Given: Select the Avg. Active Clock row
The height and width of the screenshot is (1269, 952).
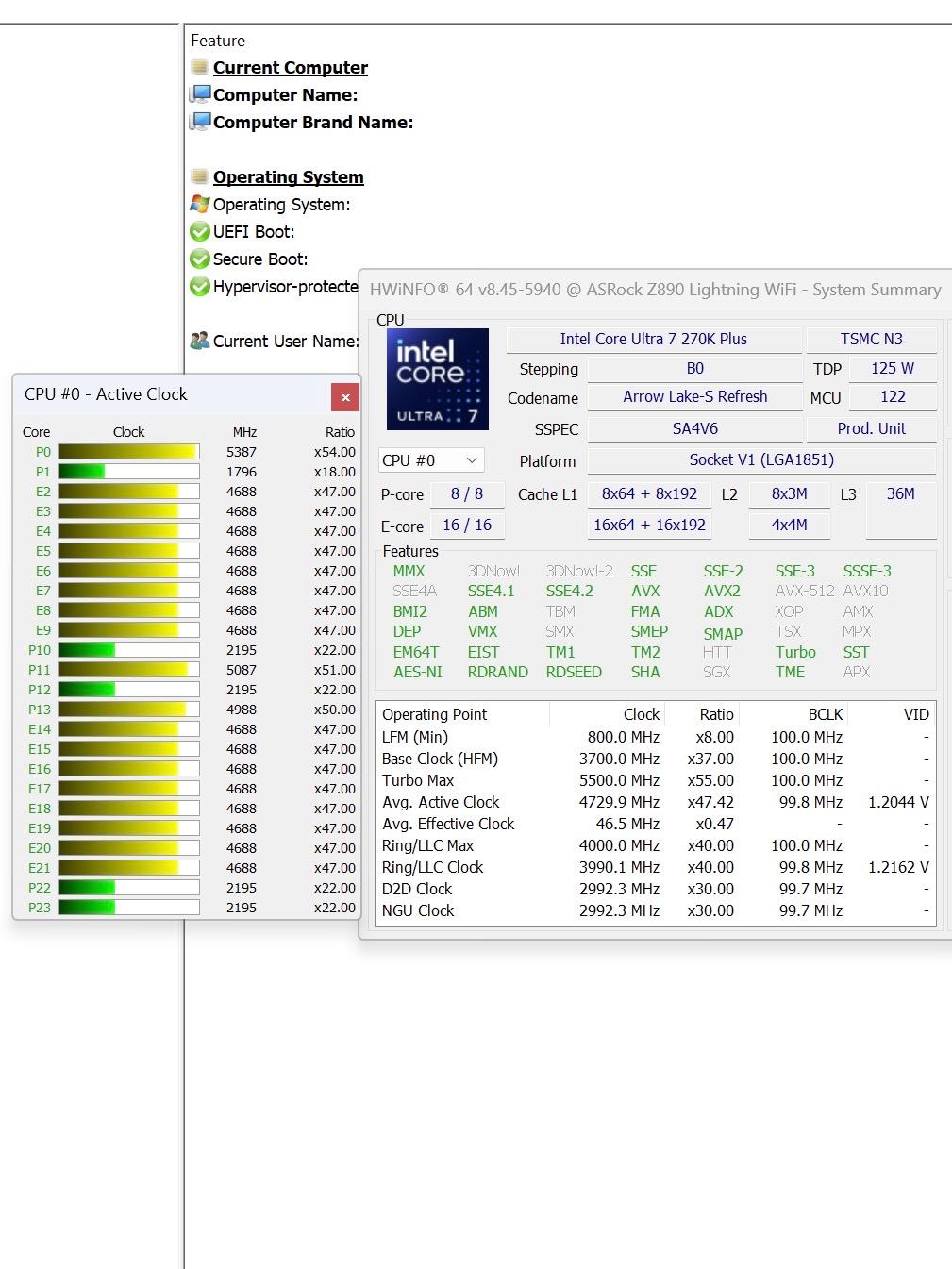Looking at the screenshot, I should [x=656, y=802].
